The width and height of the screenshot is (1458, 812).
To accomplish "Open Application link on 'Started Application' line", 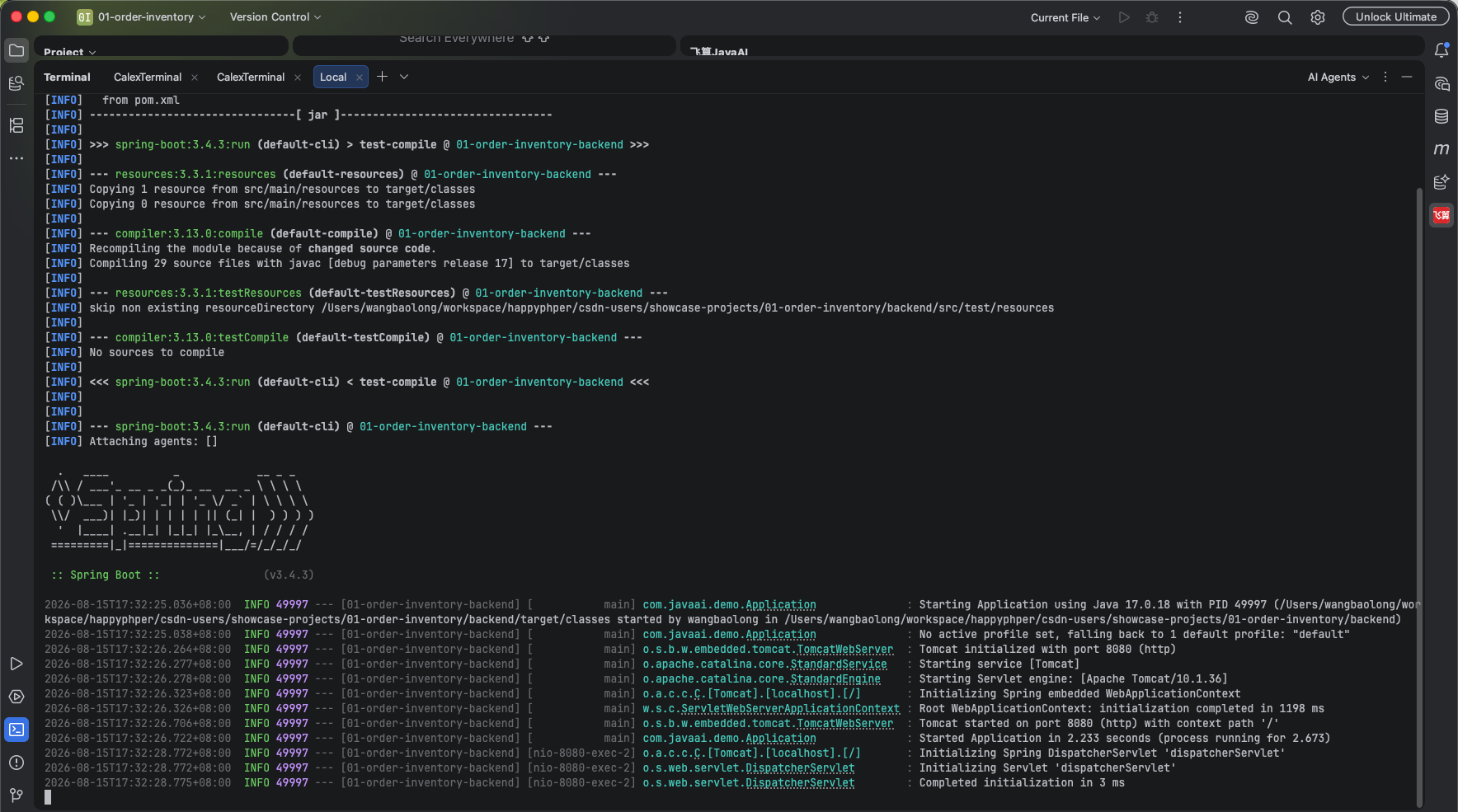I will pos(781,739).
